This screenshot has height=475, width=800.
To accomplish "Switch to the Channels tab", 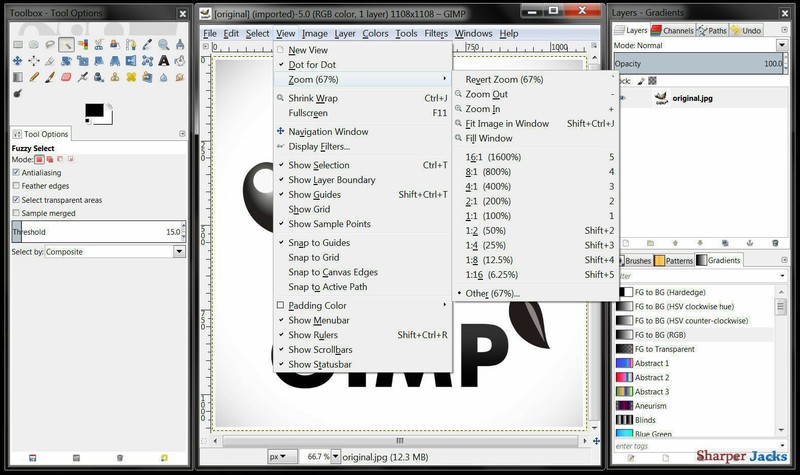I will (x=672, y=30).
